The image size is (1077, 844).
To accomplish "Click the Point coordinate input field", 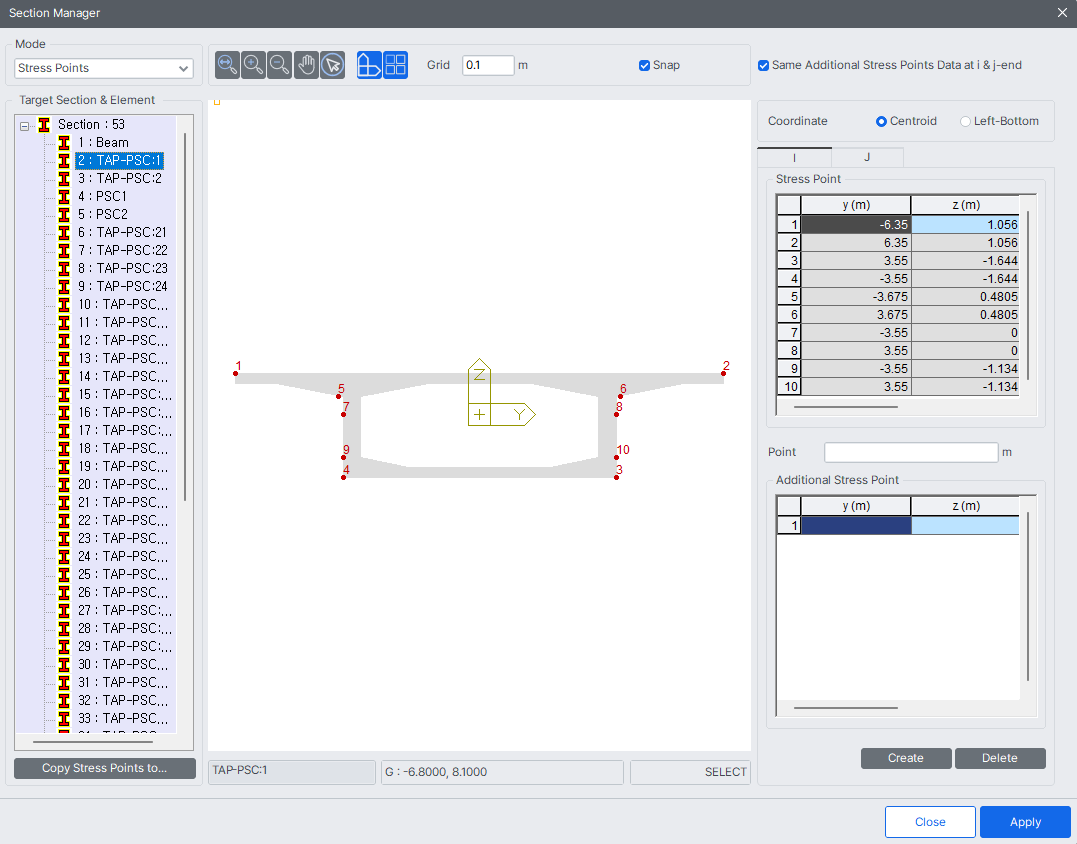I will (x=911, y=453).
